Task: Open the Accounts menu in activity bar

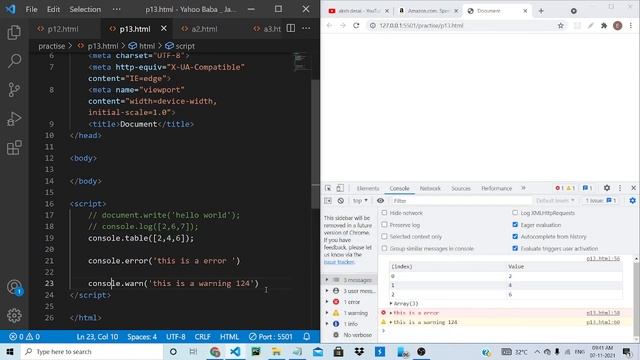Action: pos(14,287)
